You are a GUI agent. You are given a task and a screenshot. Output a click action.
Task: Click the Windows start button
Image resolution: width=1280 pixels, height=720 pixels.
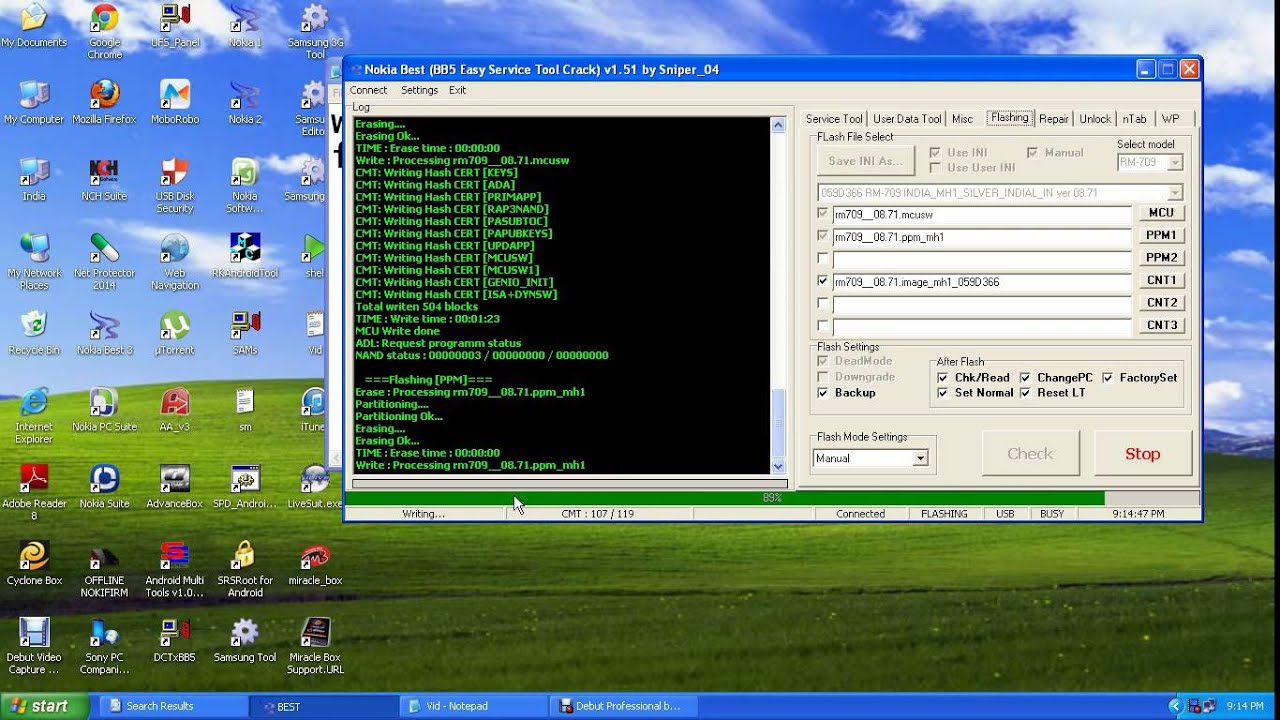point(44,706)
